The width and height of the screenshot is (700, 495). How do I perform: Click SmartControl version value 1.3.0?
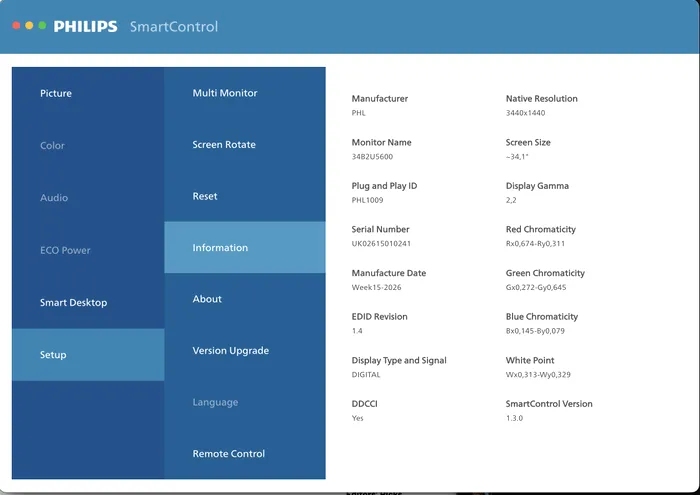[x=514, y=418]
